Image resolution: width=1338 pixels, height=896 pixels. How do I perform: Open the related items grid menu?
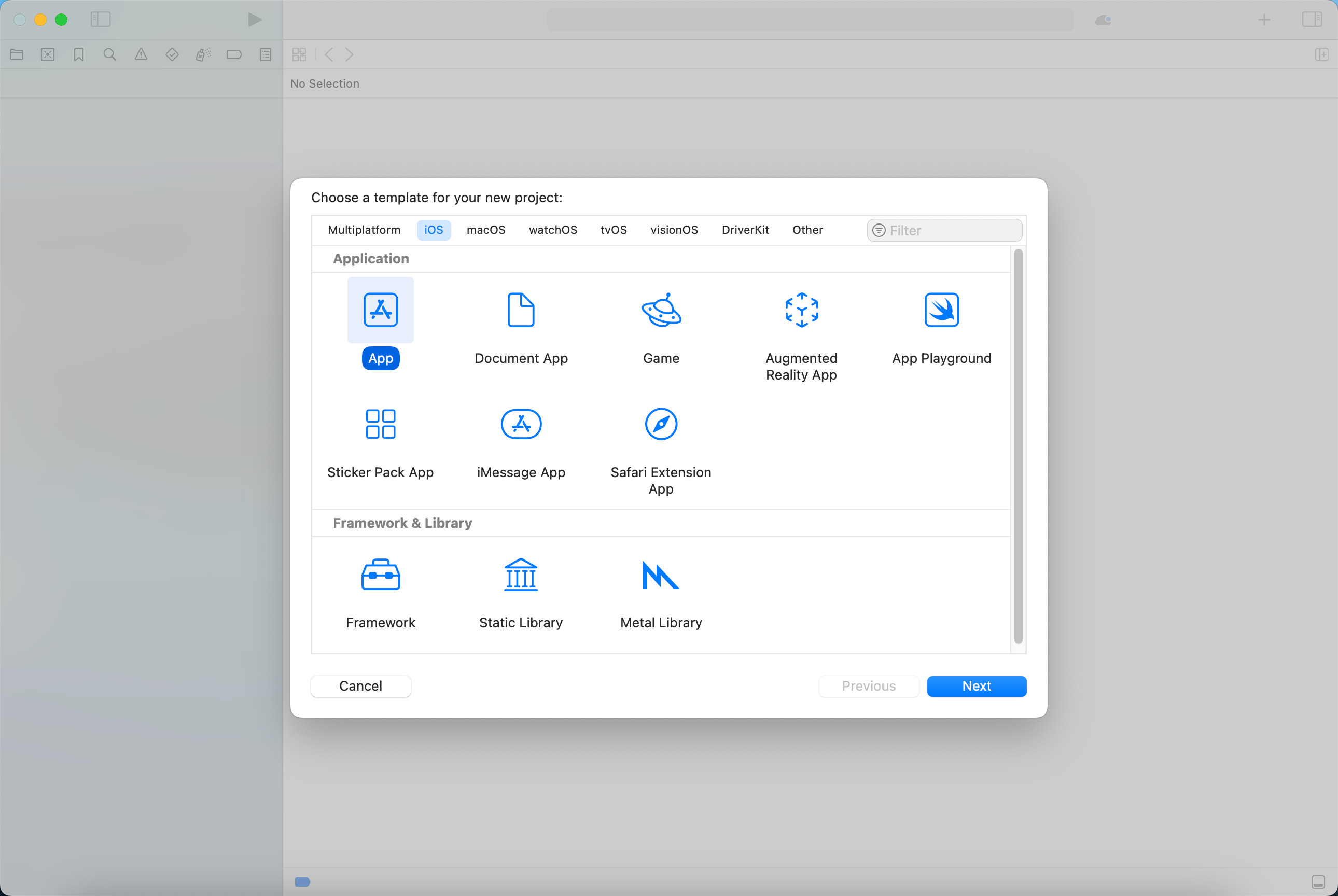click(x=299, y=54)
